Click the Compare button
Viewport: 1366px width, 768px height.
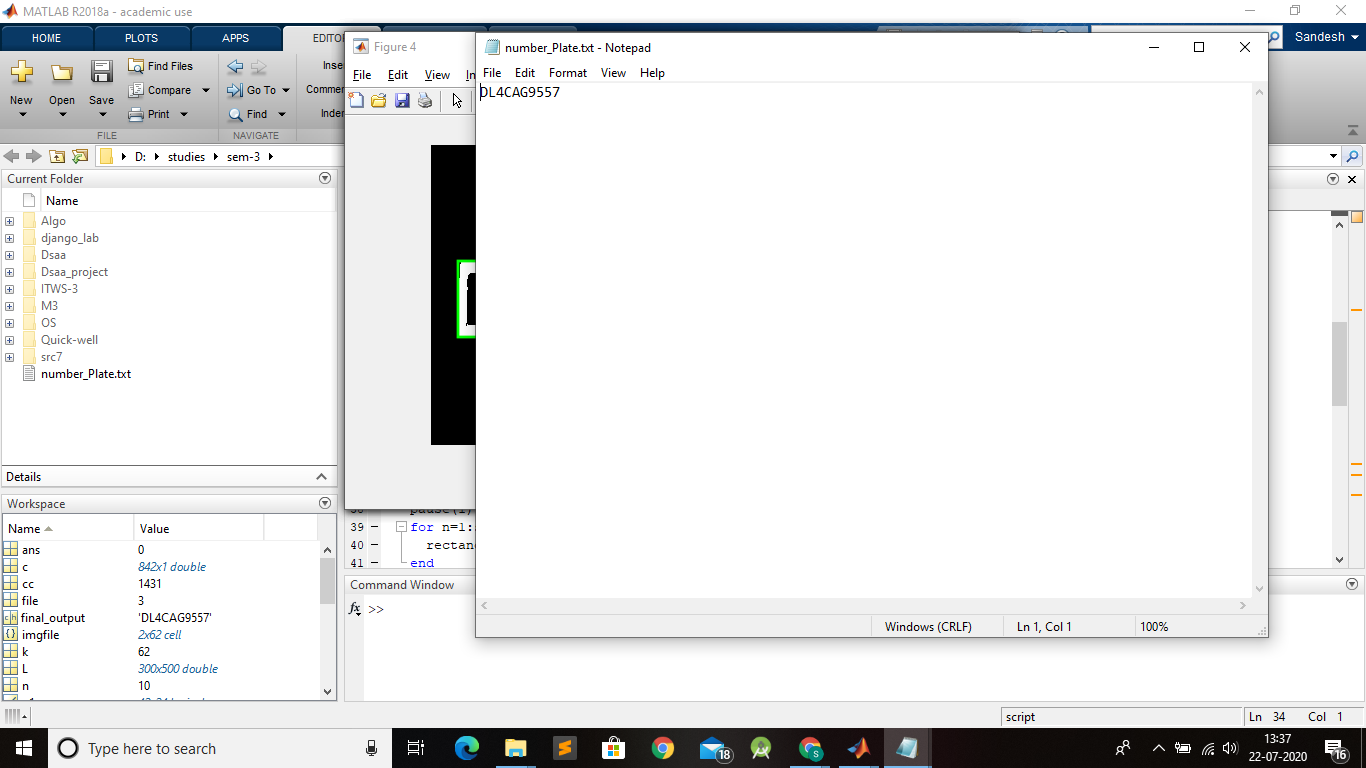click(x=160, y=90)
